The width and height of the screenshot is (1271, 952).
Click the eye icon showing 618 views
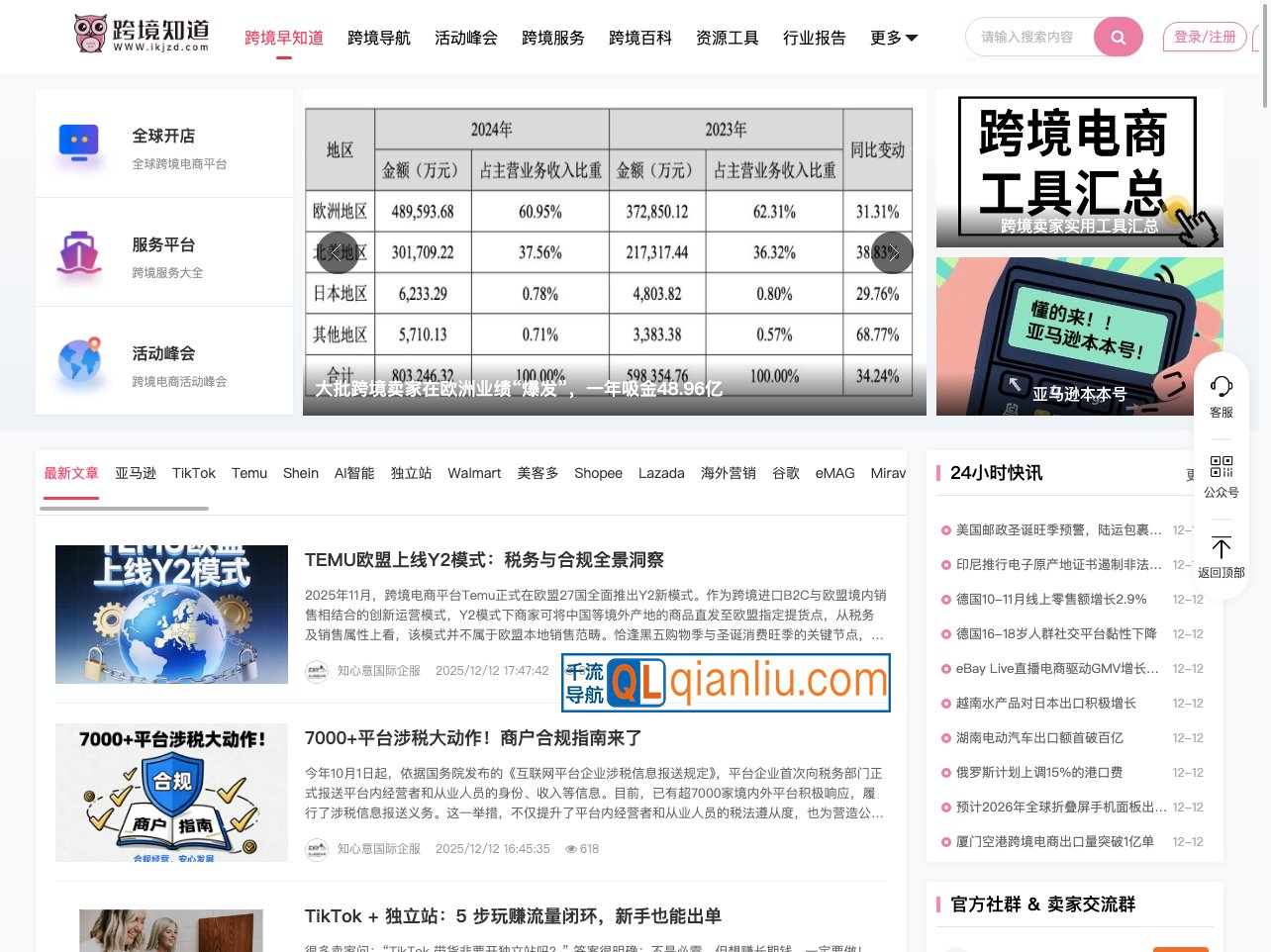571,848
